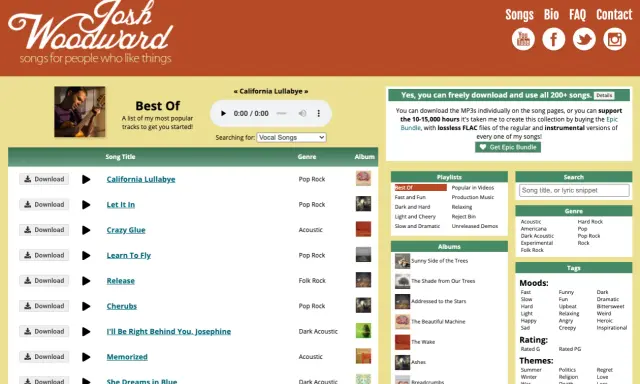Choose the Rated G rating tag
Viewport: 640px width, 384px height.
click(530, 349)
